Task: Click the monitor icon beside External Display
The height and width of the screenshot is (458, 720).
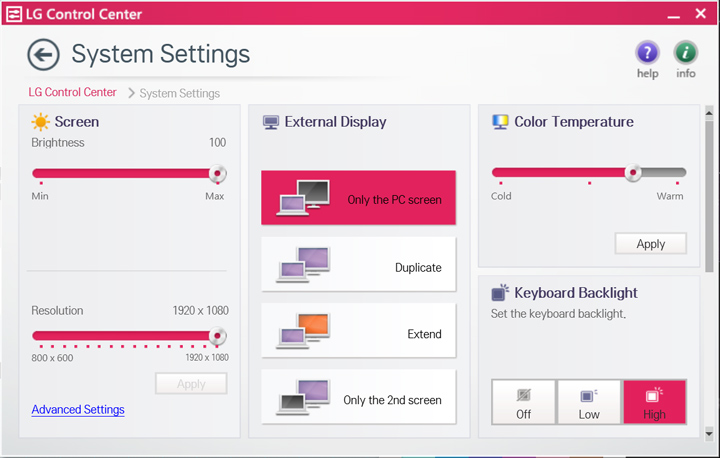Action: coord(271,122)
